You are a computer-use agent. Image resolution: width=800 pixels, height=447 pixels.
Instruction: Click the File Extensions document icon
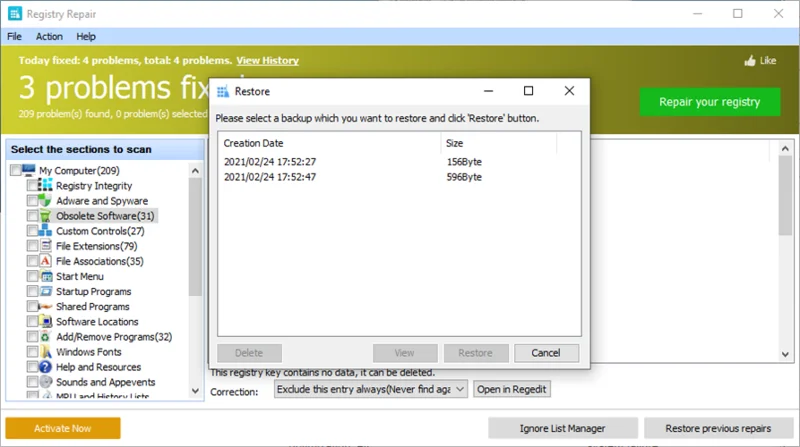click(45, 246)
